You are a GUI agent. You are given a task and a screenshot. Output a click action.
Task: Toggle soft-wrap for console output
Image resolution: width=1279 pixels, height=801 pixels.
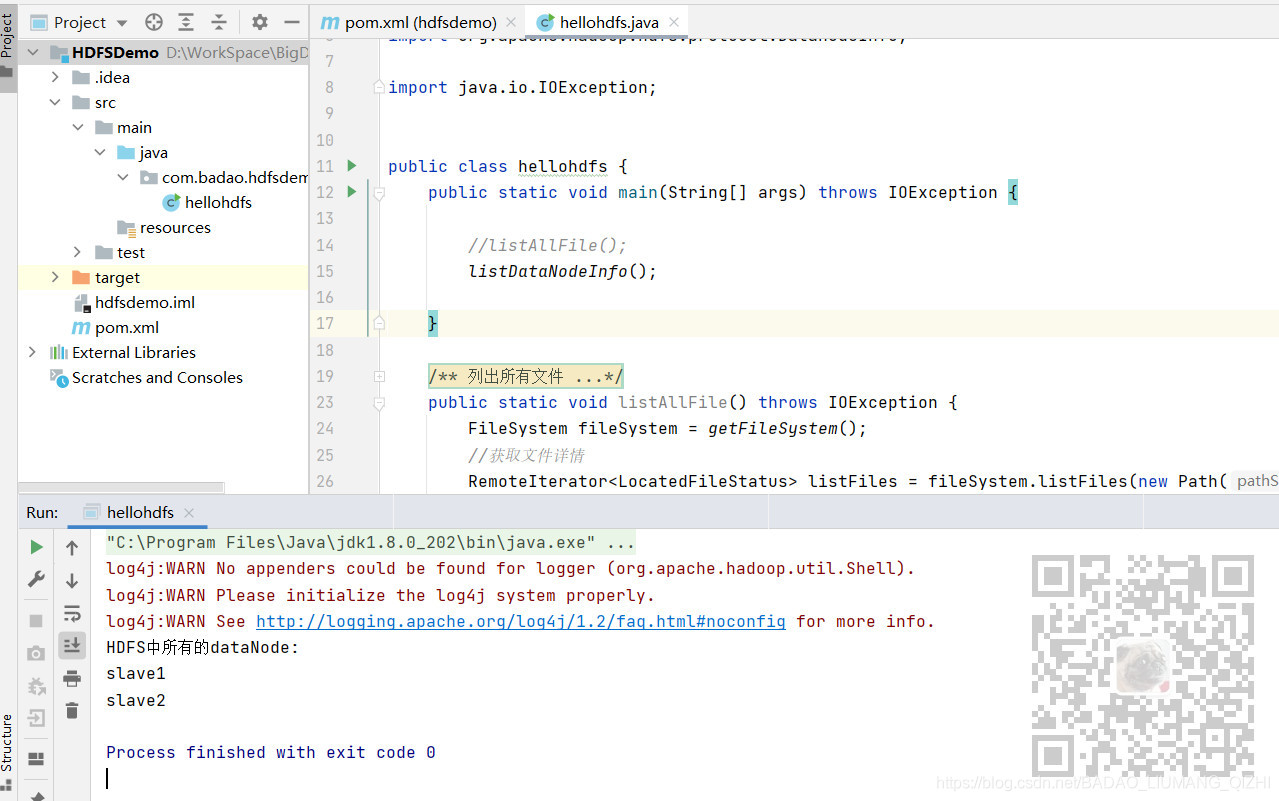(x=70, y=613)
